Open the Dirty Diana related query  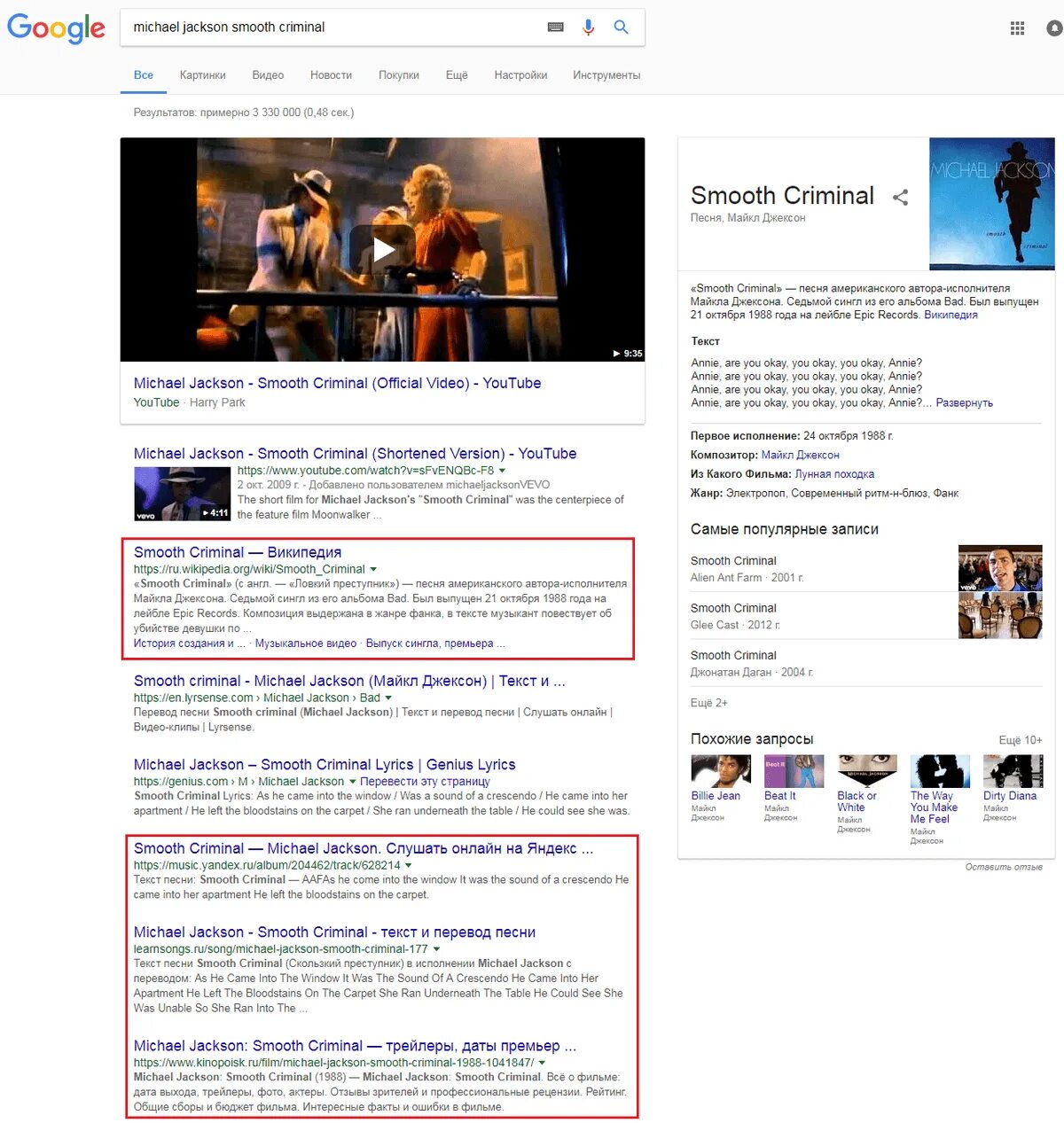pos(1013,789)
